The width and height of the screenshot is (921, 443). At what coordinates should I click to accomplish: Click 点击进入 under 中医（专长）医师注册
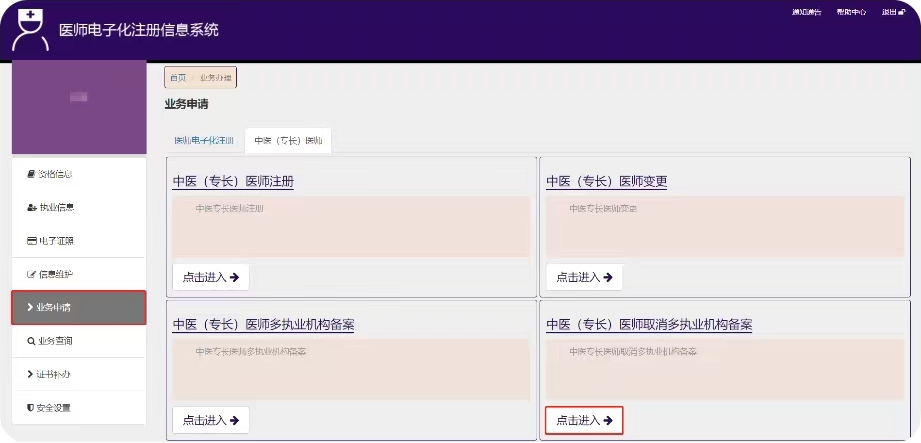coord(210,277)
